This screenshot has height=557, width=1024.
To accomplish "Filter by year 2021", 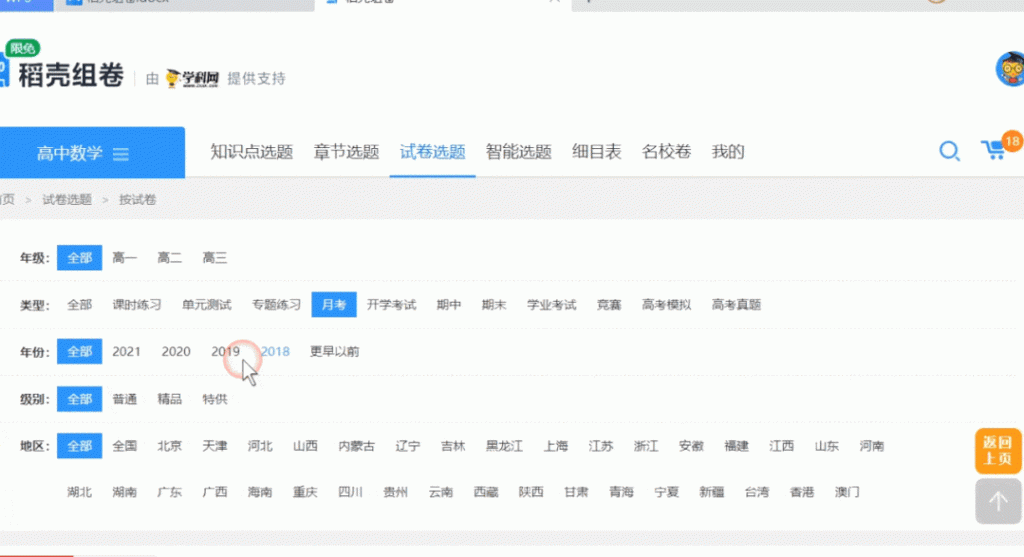I will pos(126,351).
